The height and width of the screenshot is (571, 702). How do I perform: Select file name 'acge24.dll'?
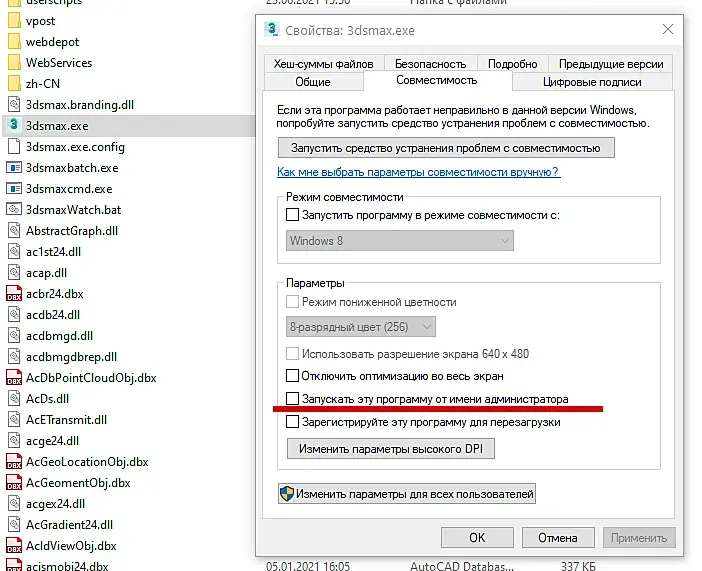click(52, 441)
